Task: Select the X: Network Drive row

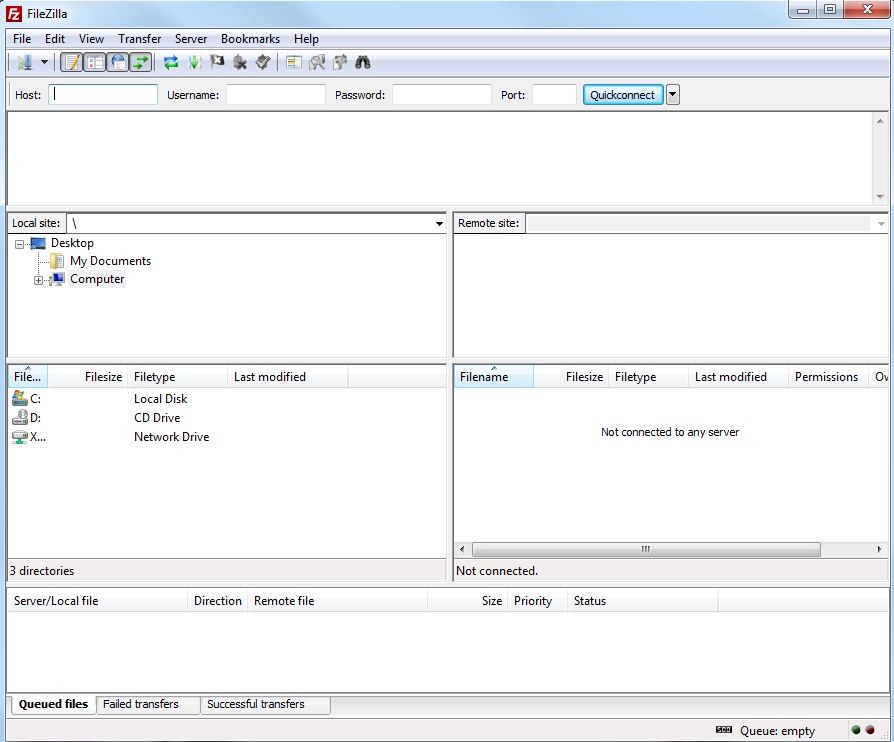Action: click(x=227, y=437)
